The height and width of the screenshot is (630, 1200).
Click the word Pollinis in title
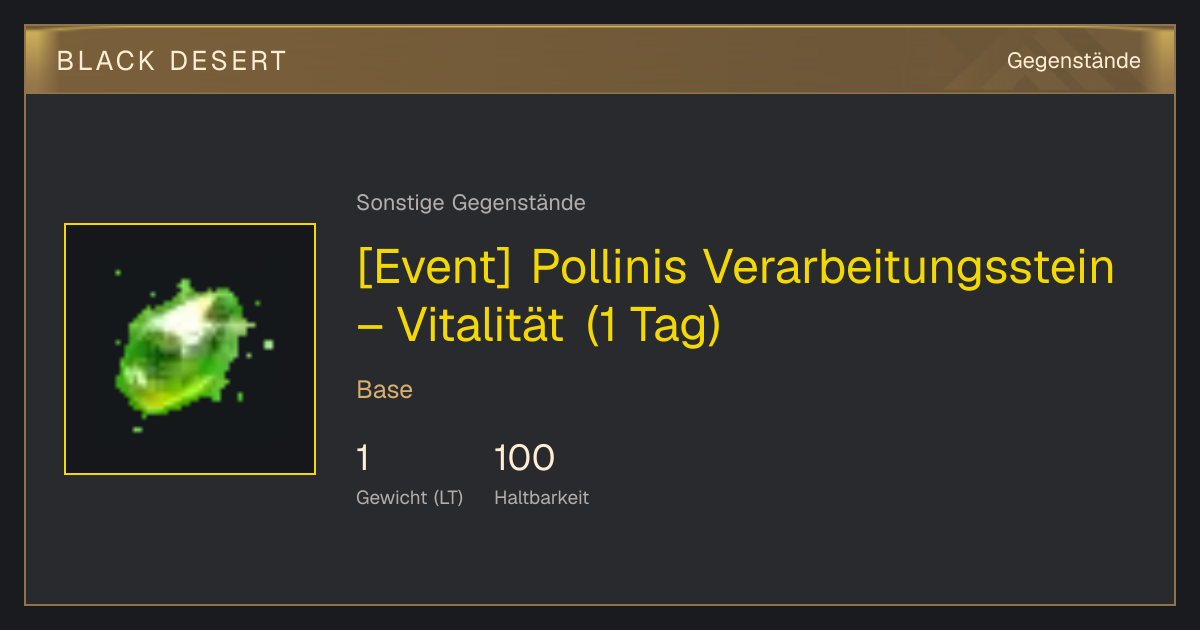[609, 268]
